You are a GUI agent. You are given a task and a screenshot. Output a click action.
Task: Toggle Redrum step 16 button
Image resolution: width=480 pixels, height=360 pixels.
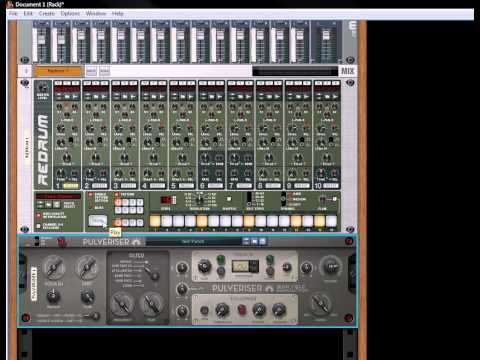(331, 221)
